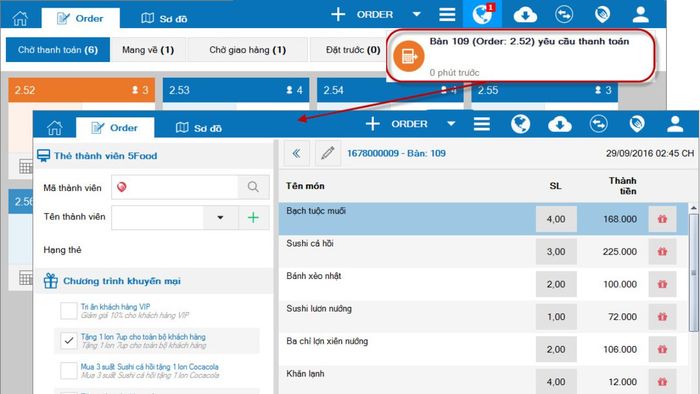This screenshot has height=394, width=700.
Task: Click gift icon for Bánh xèo nhật
Action: point(662,284)
